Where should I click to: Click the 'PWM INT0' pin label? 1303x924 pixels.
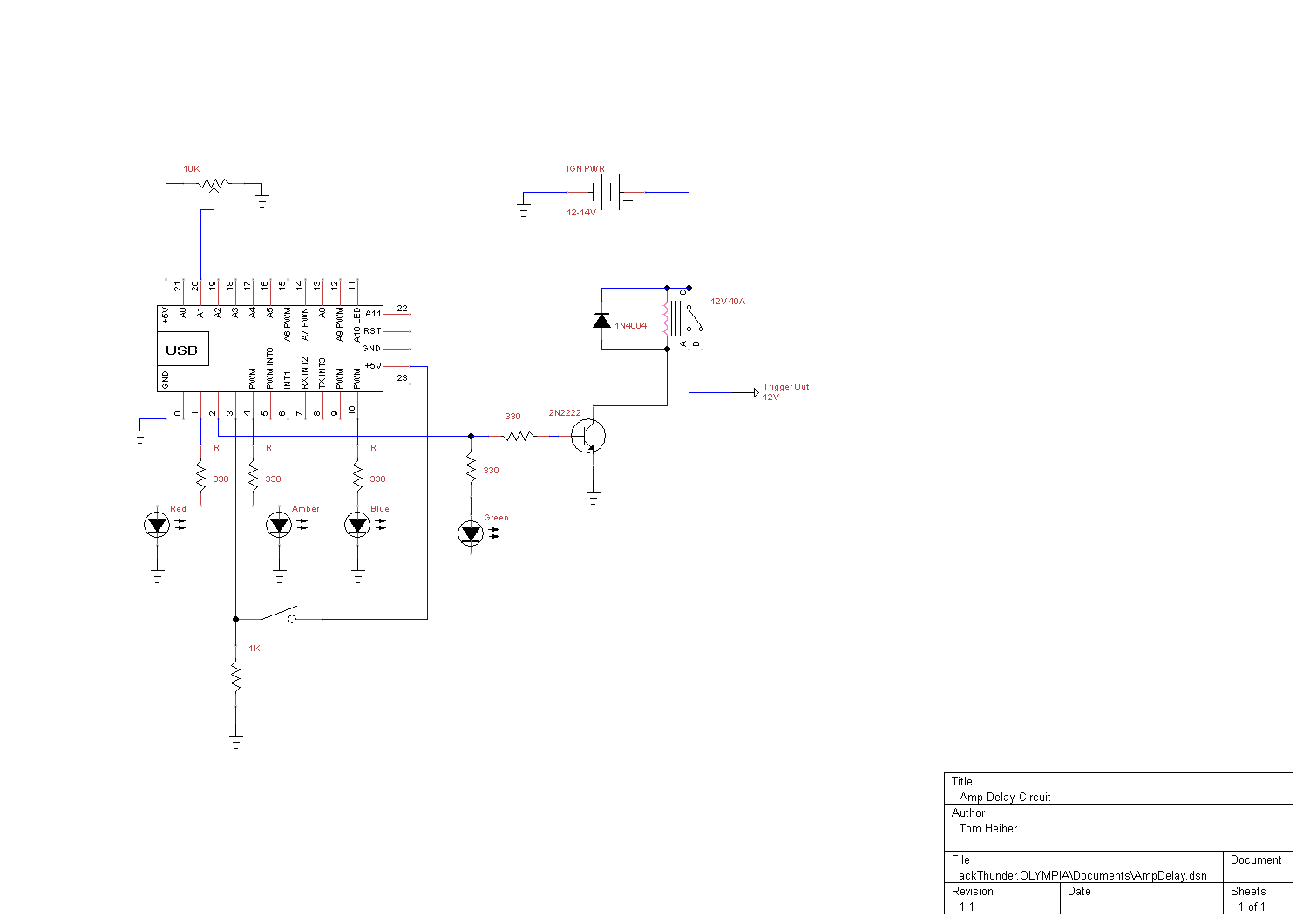tap(270, 369)
